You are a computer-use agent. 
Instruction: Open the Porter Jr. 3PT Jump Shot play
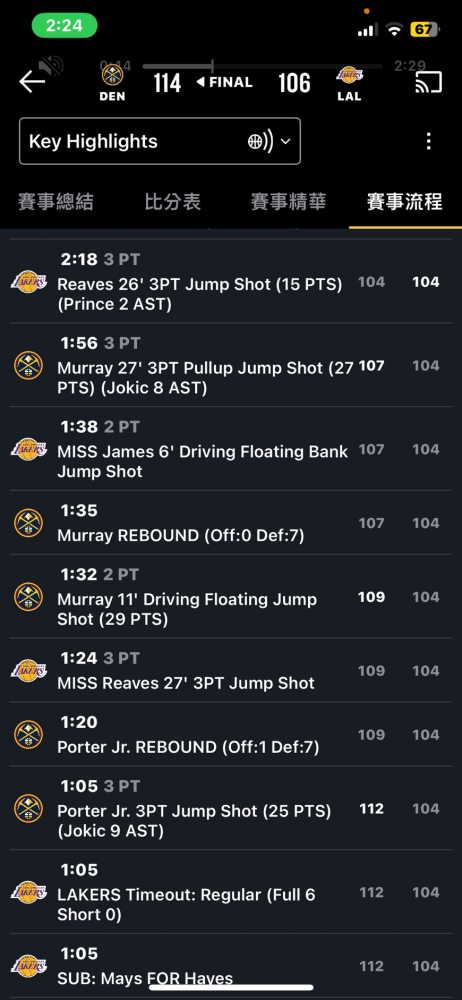coord(231,808)
